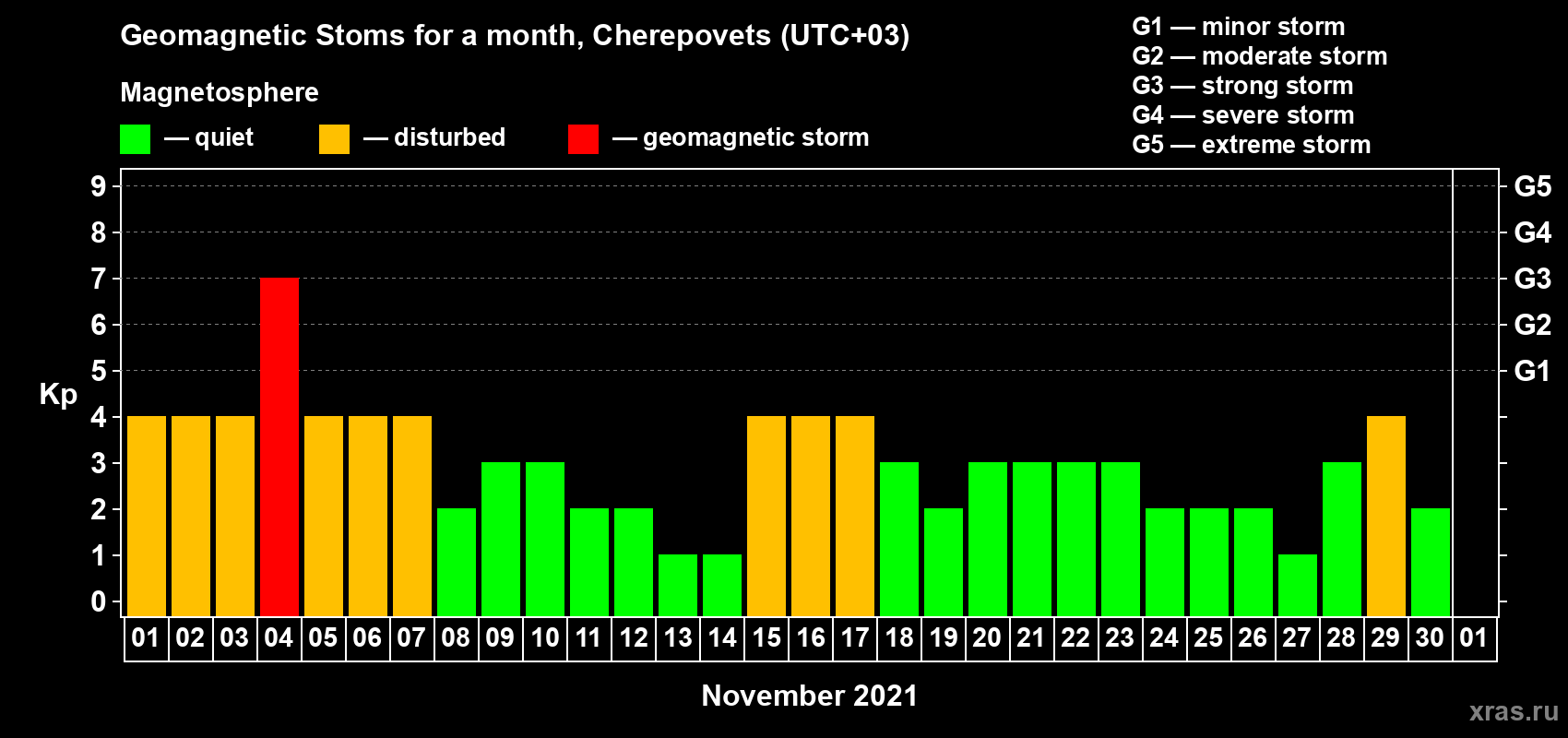Click the Kp value 9 tick label
The height and width of the screenshot is (738, 1568).
tap(99, 186)
